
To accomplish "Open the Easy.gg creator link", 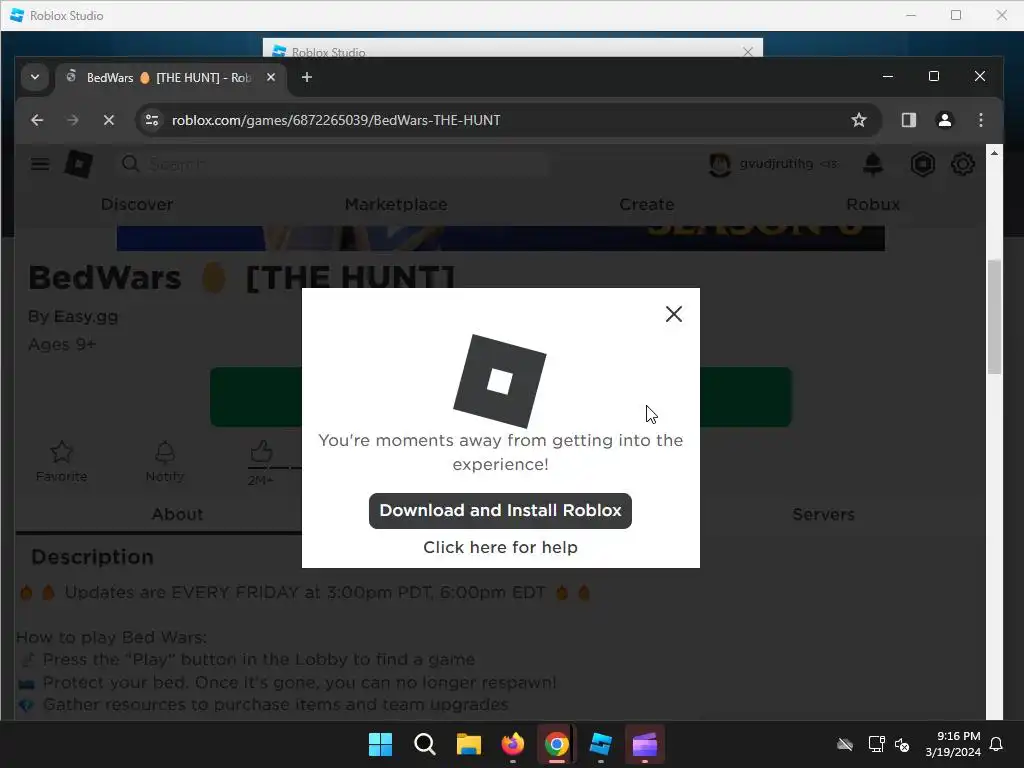I will (86, 317).
